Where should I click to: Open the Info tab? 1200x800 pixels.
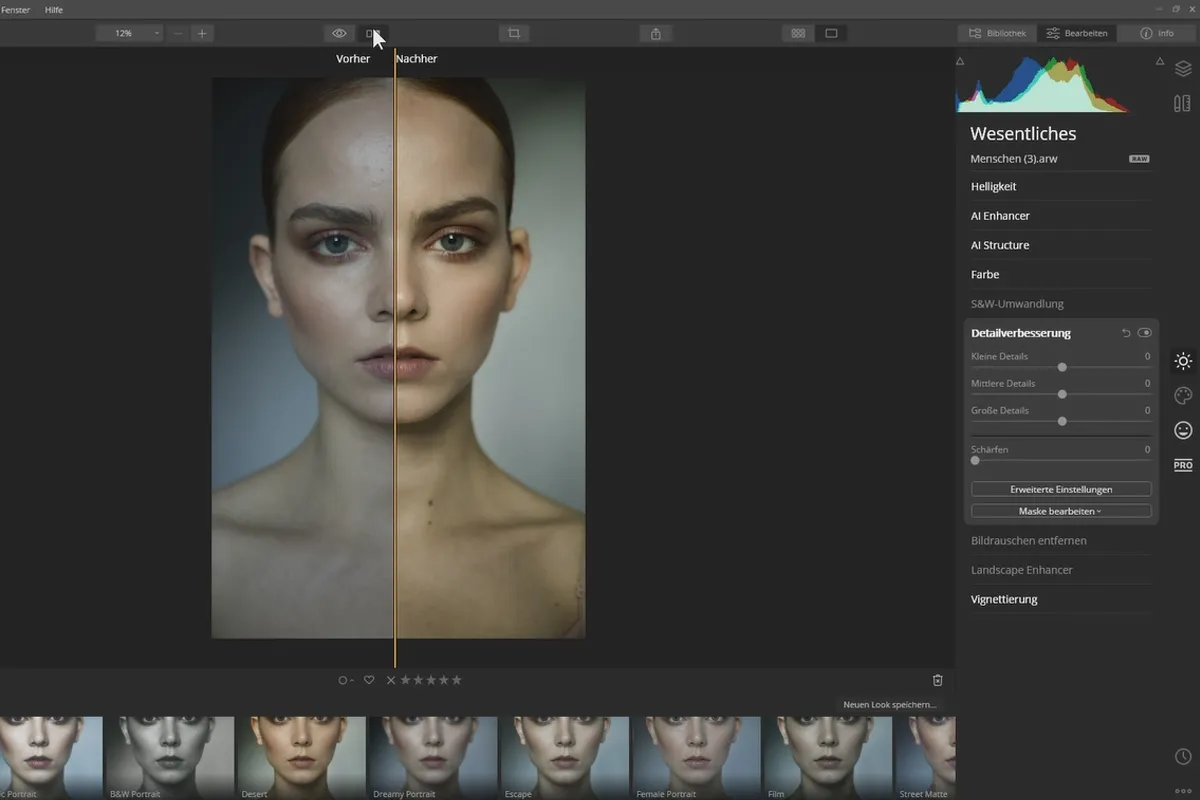1157,33
